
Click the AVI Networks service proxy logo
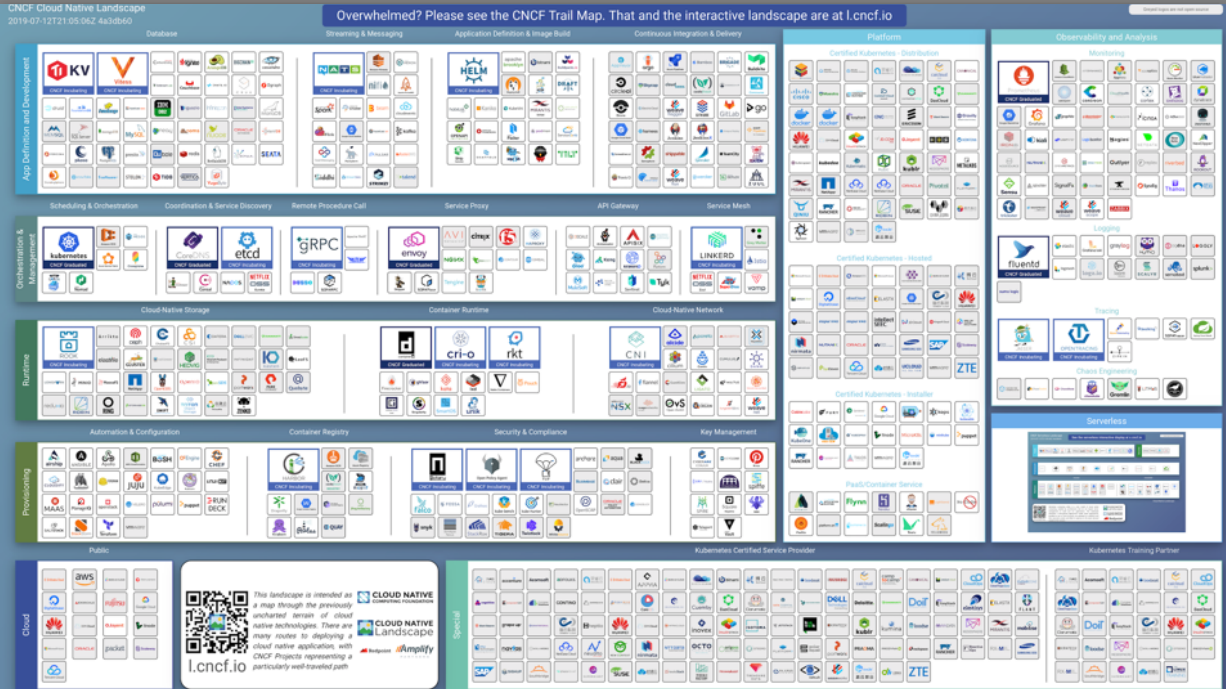(453, 237)
